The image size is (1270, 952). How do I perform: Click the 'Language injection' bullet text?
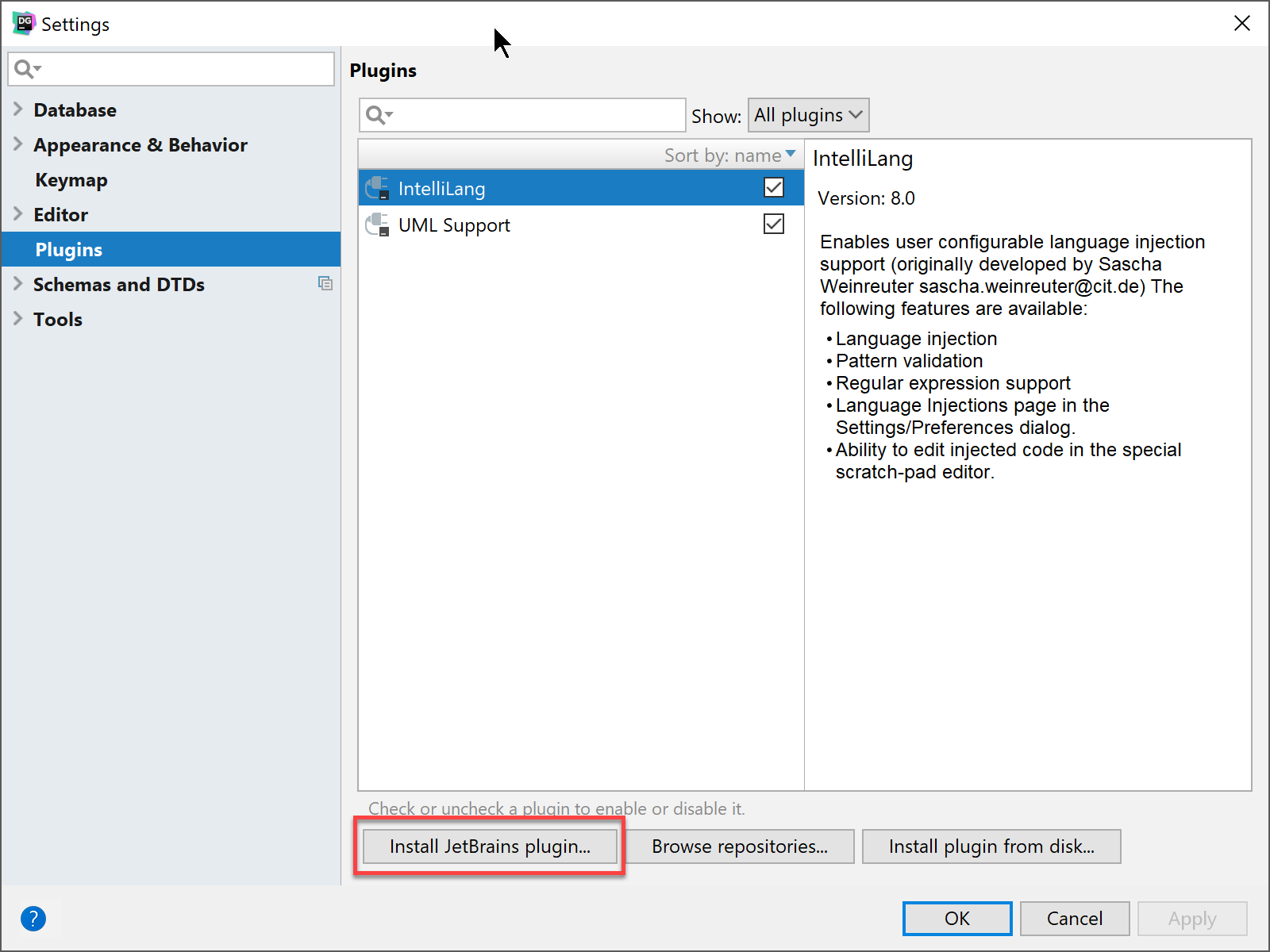pyautogui.click(x=916, y=339)
